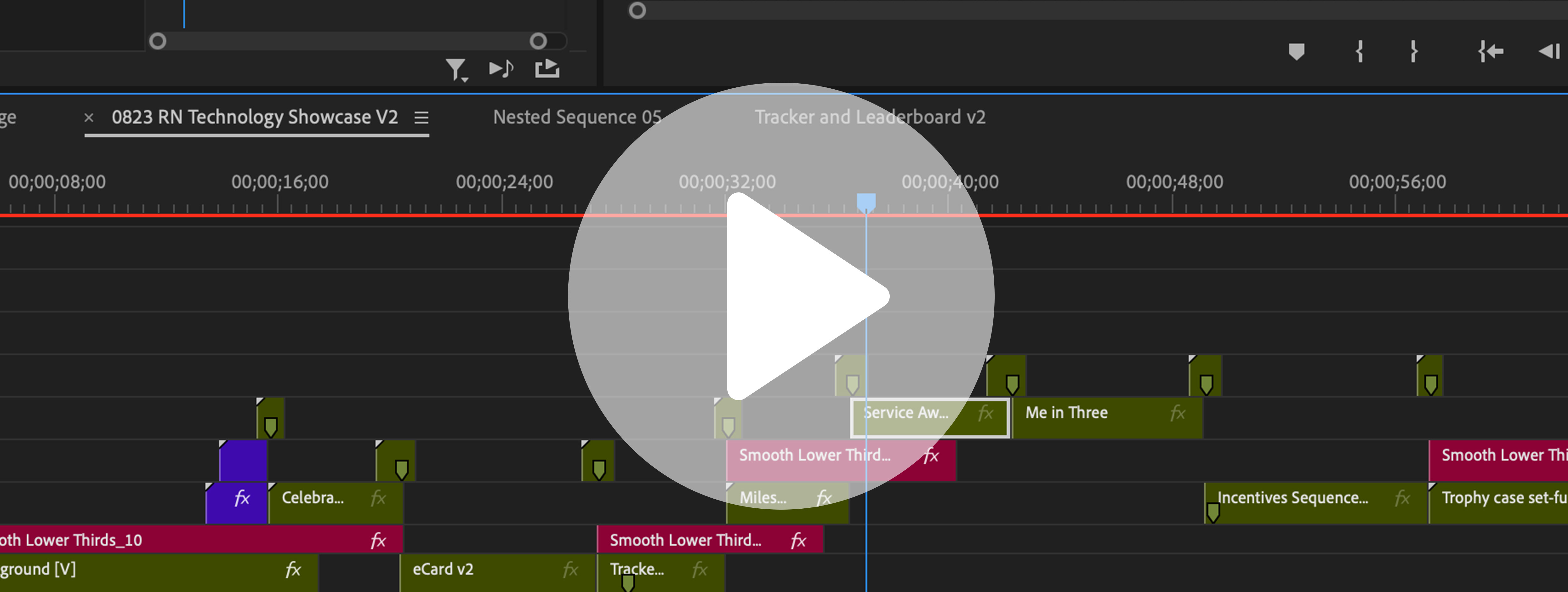The image size is (1568, 592).
Task: Switch to Tracker and Leaderboard v2 tab
Action: [x=870, y=116]
